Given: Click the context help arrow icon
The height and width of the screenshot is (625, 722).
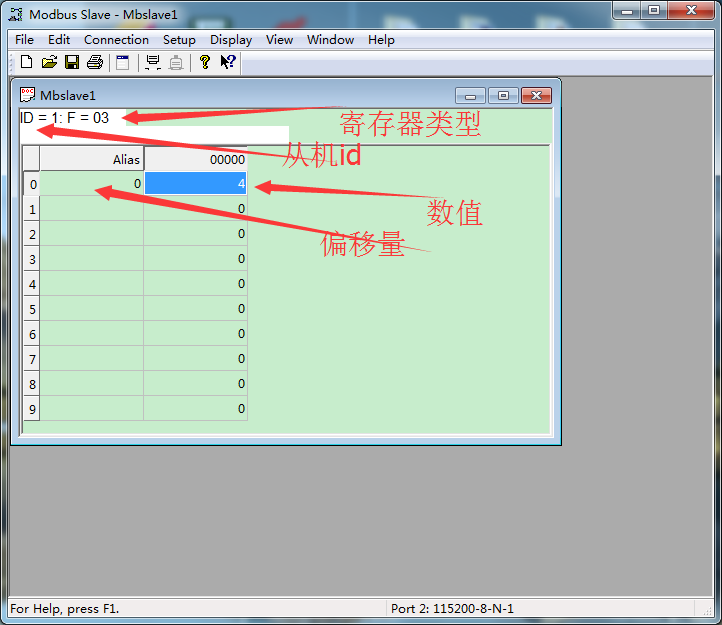Looking at the screenshot, I should 228,62.
